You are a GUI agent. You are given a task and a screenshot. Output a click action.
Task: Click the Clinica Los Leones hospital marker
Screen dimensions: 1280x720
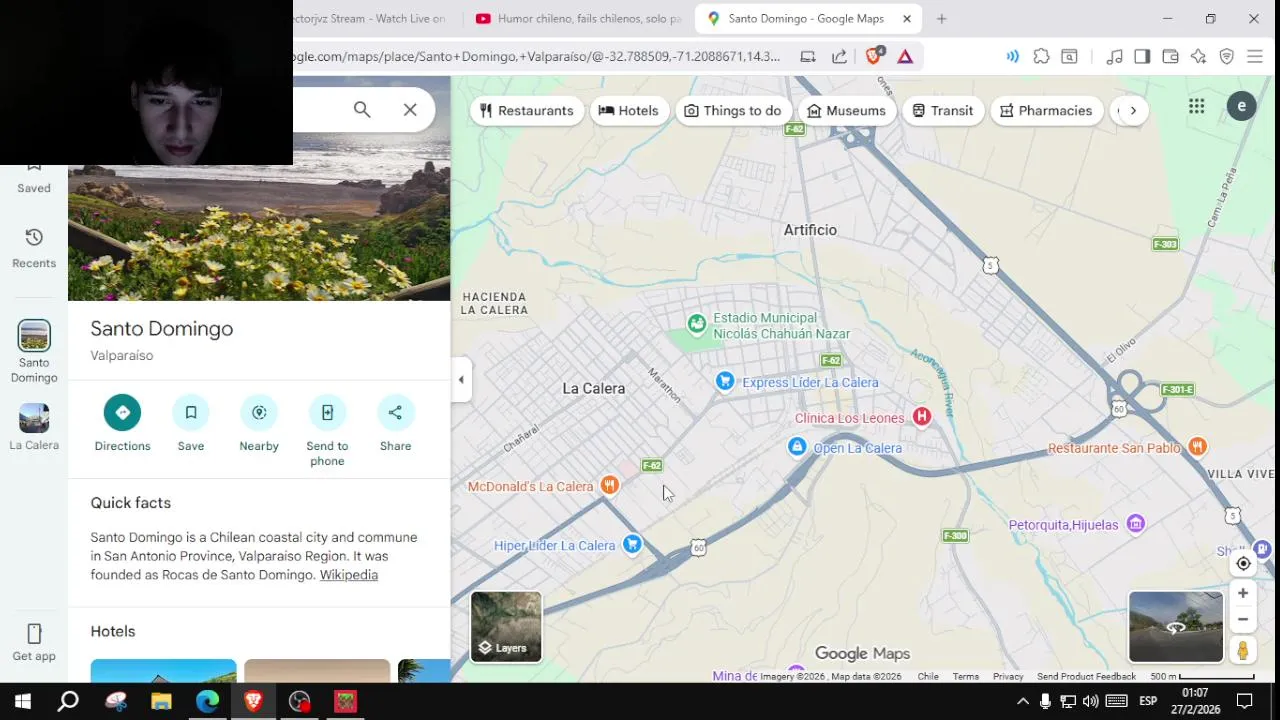tap(922, 417)
